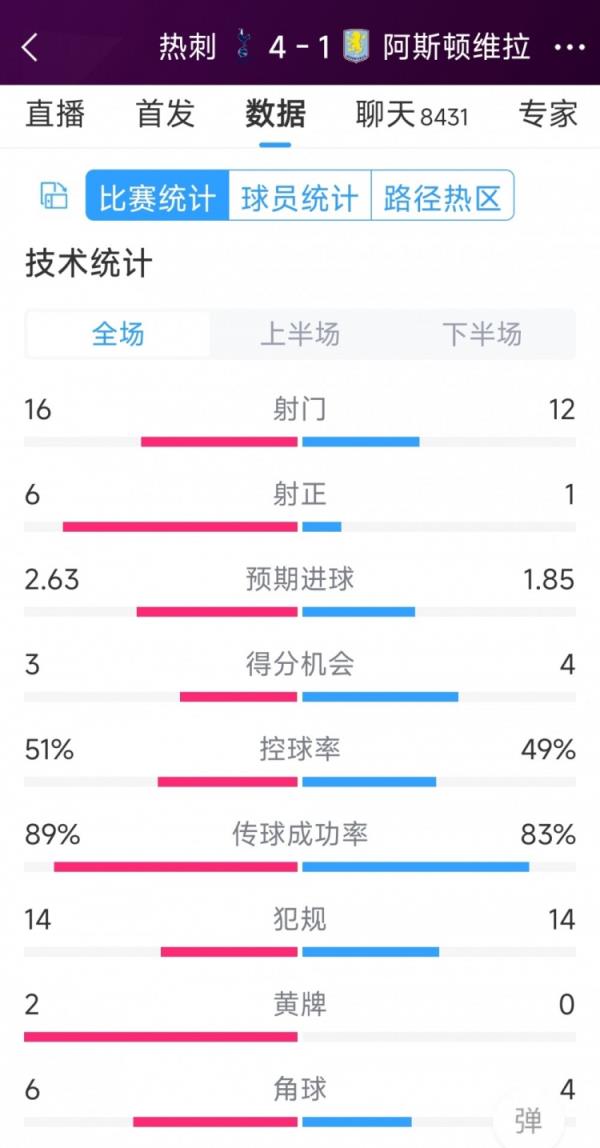Open more options via the ellipsis

[x=571, y=47]
